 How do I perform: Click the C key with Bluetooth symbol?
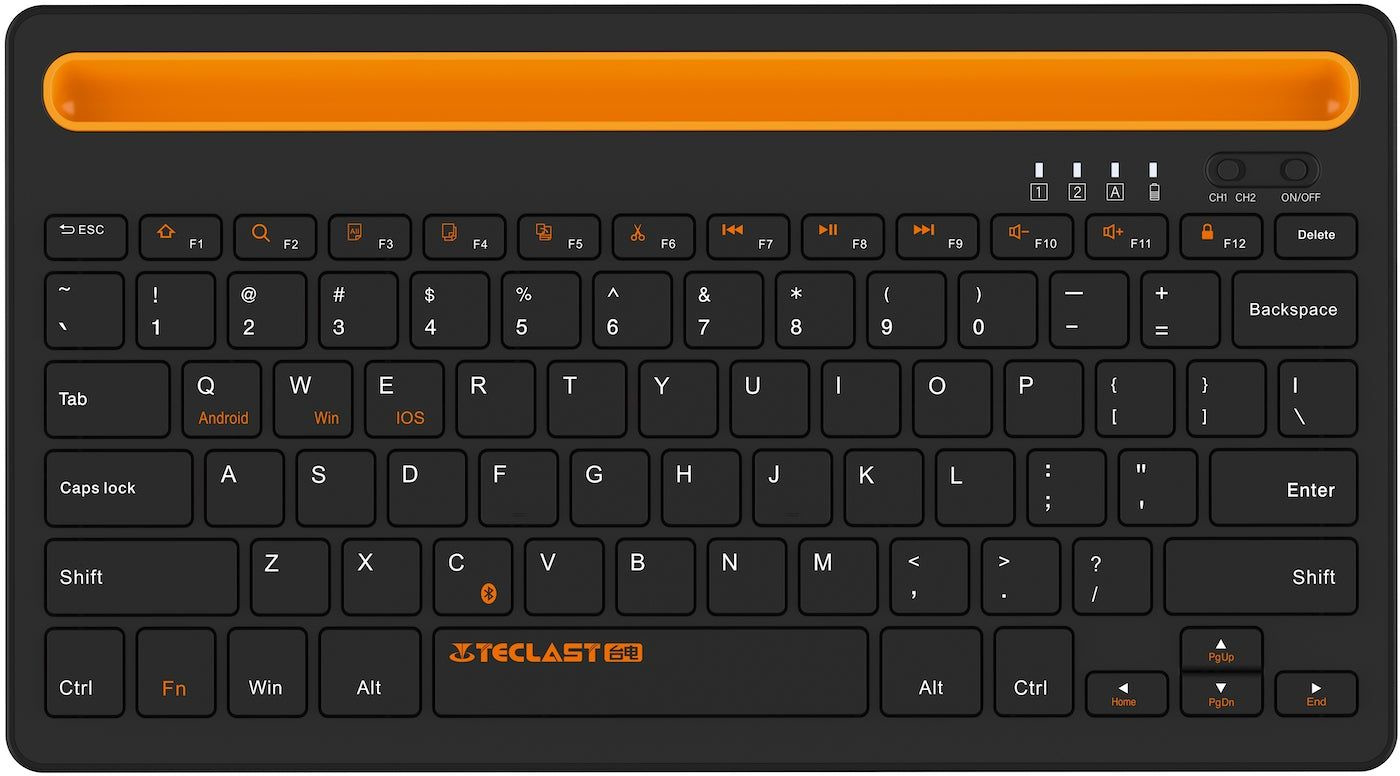pyautogui.click(x=472, y=577)
